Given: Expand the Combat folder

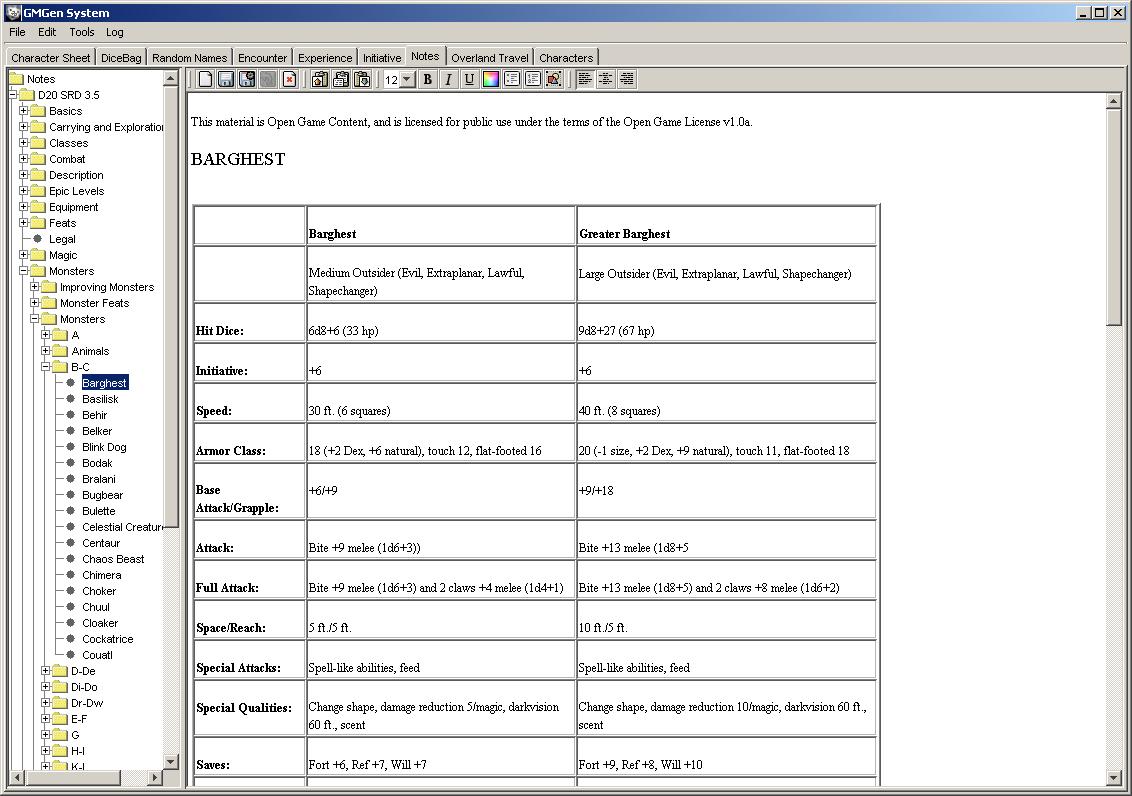Looking at the screenshot, I should [x=24, y=159].
